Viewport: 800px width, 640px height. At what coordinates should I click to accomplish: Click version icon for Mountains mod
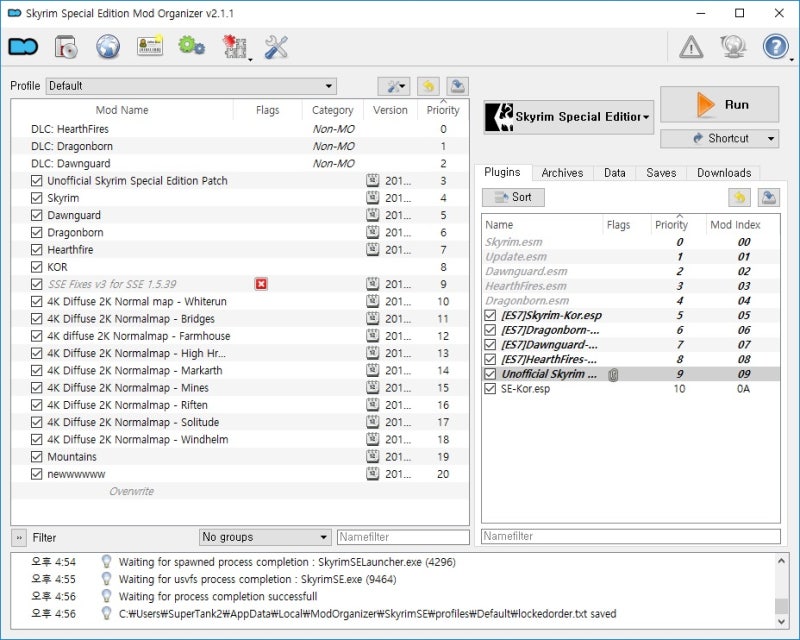pyautogui.click(x=373, y=456)
